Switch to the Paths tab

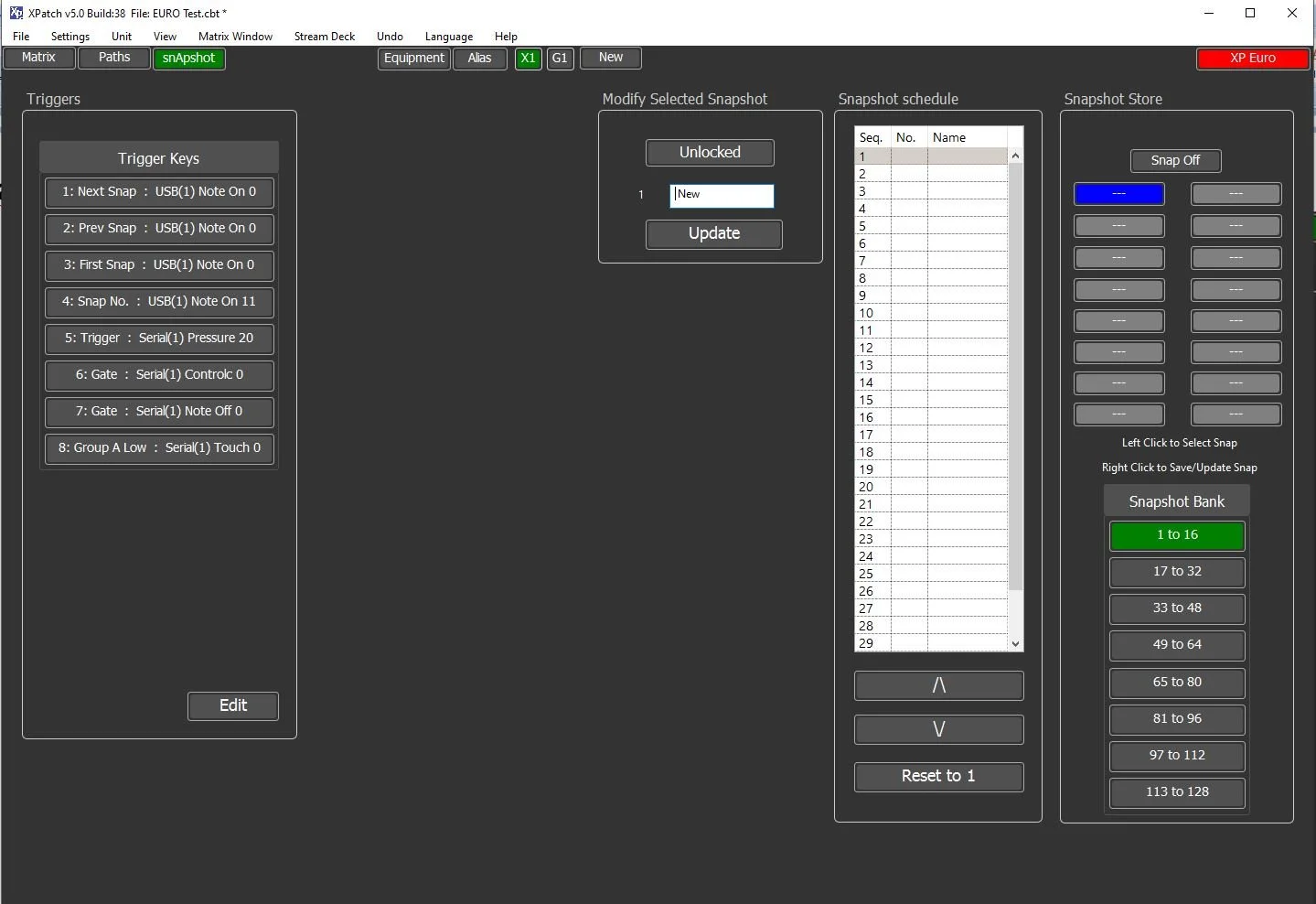click(x=113, y=58)
